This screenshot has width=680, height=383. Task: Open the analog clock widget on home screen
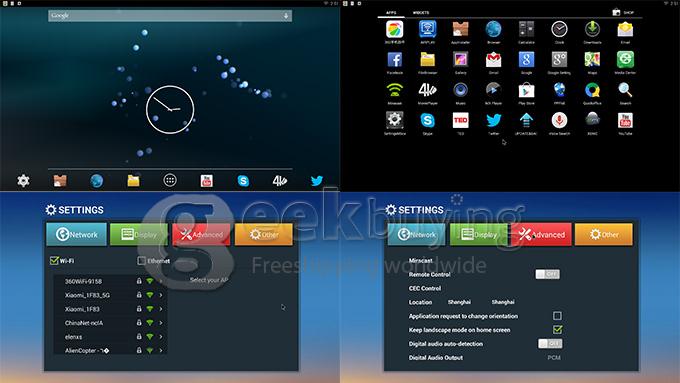click(170, 109)
